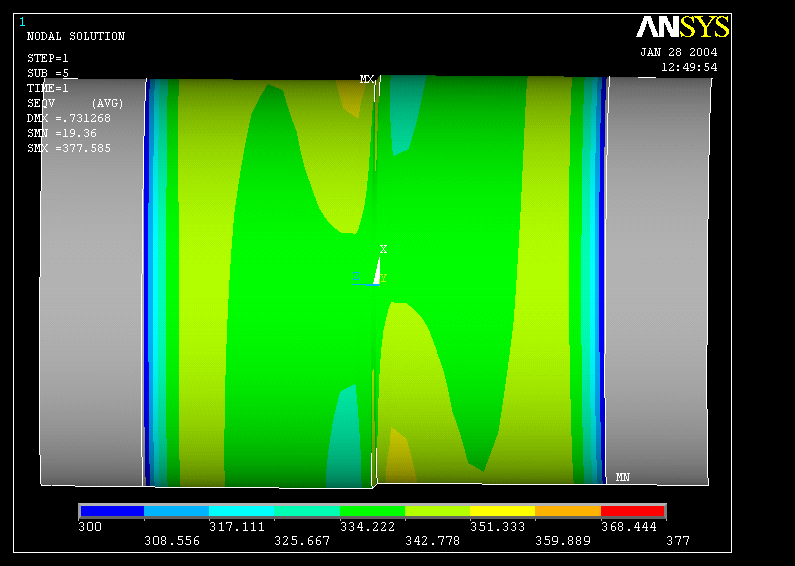Click the legend value 317.111
This screenshot has height=566, width=795.
[237, 527]
